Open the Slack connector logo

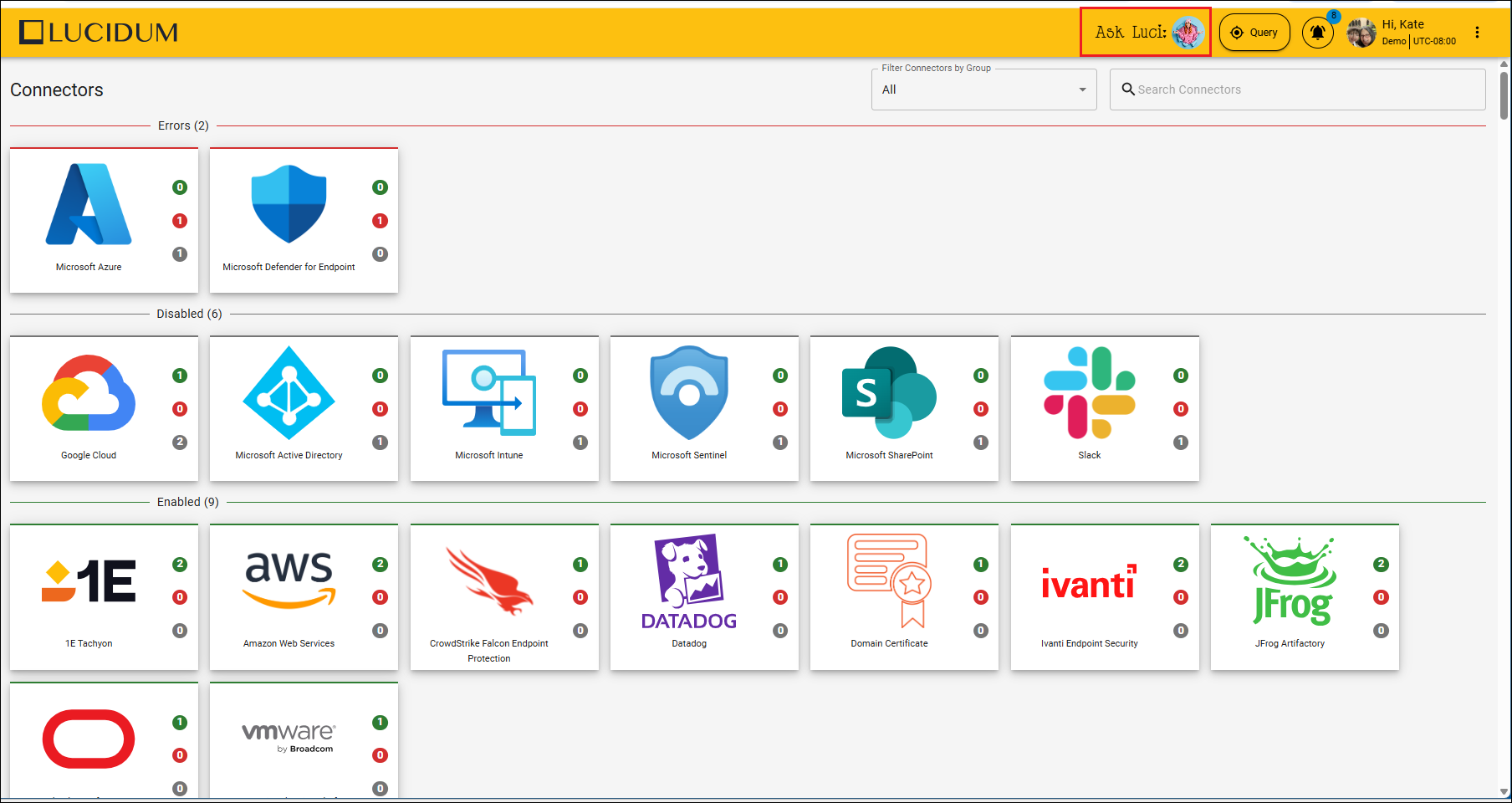[1090, 393]
